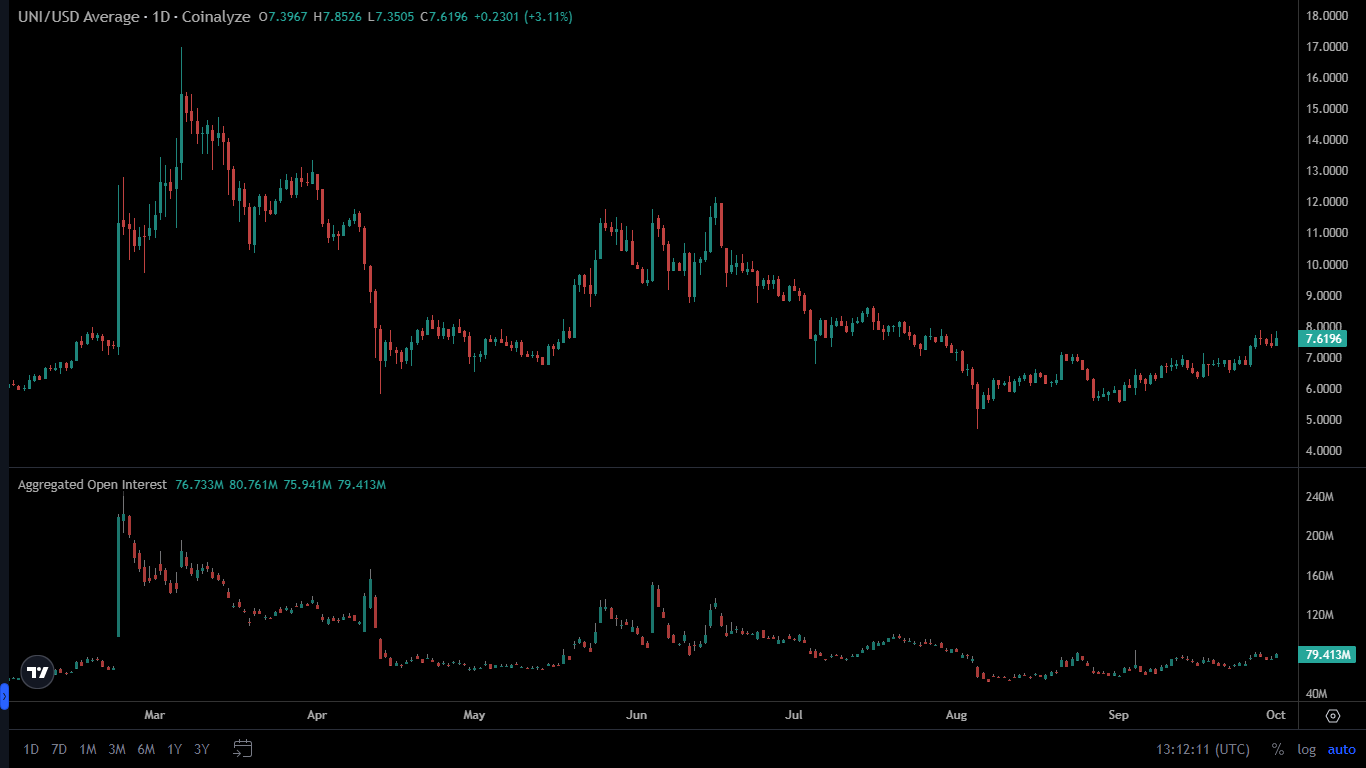This screenshot has height=768, width=1366.
Task: Click the 200M open interest axis label
Action: (1321, 536)
